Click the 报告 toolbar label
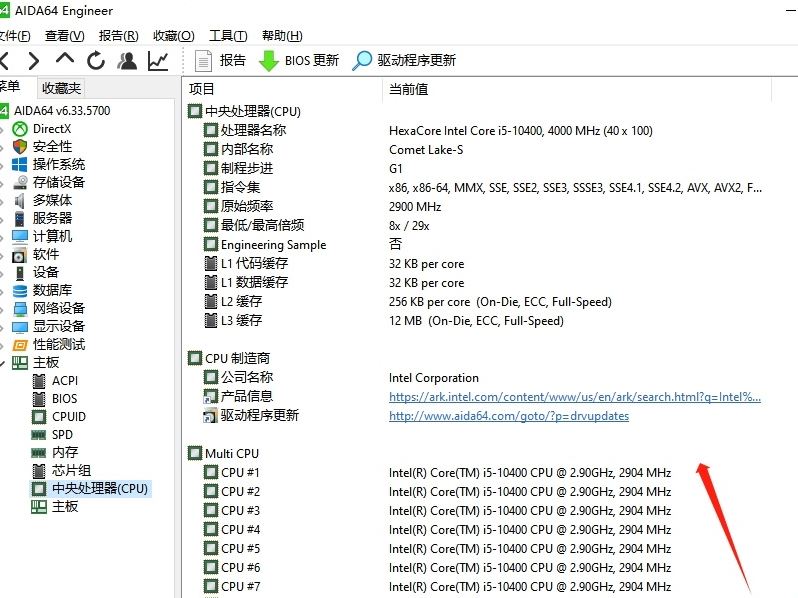This screenshot has height=598, width=798. [233, 61]
